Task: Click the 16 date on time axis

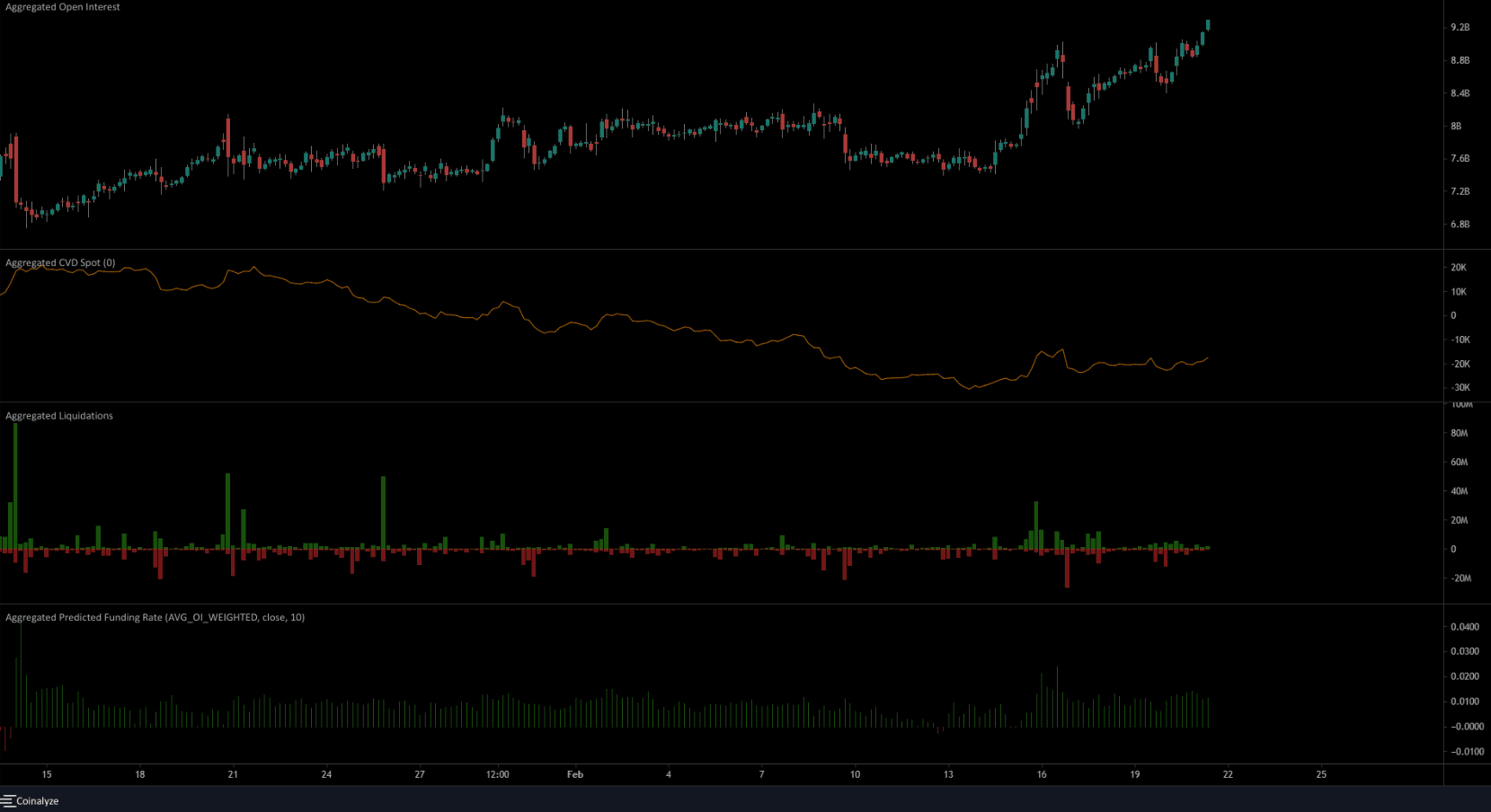Action: pos(1042,774)
